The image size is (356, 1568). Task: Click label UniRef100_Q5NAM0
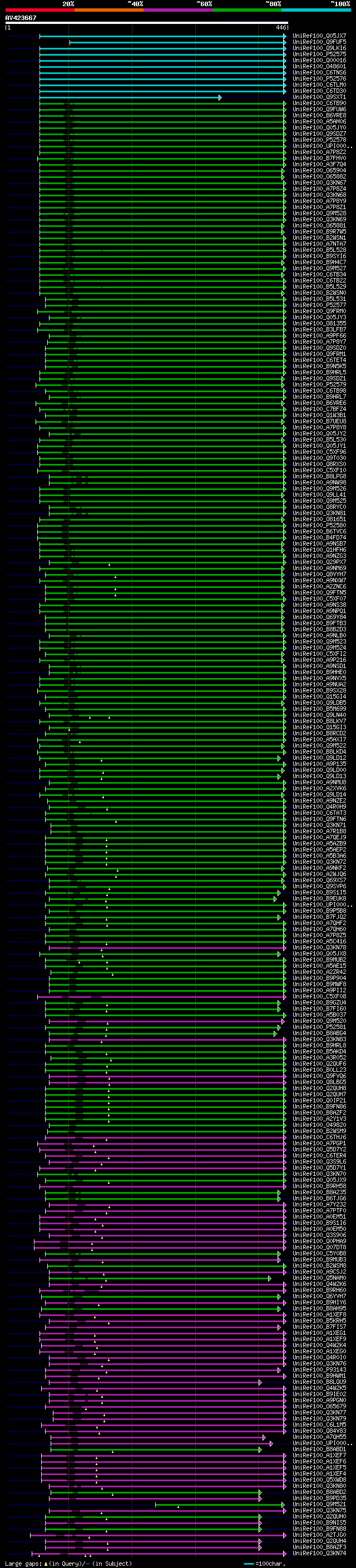point(319,1278)
